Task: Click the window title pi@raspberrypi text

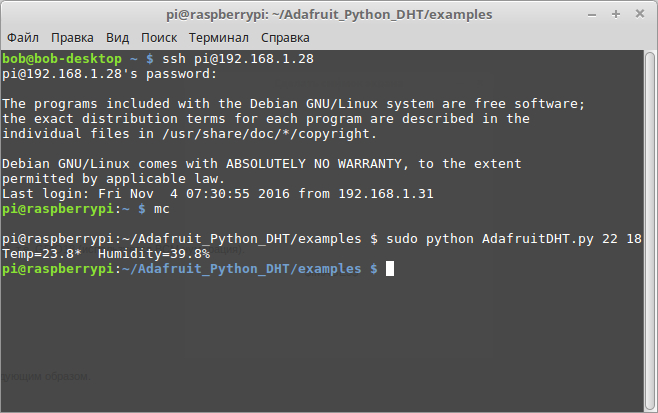Action: [329, 15]
